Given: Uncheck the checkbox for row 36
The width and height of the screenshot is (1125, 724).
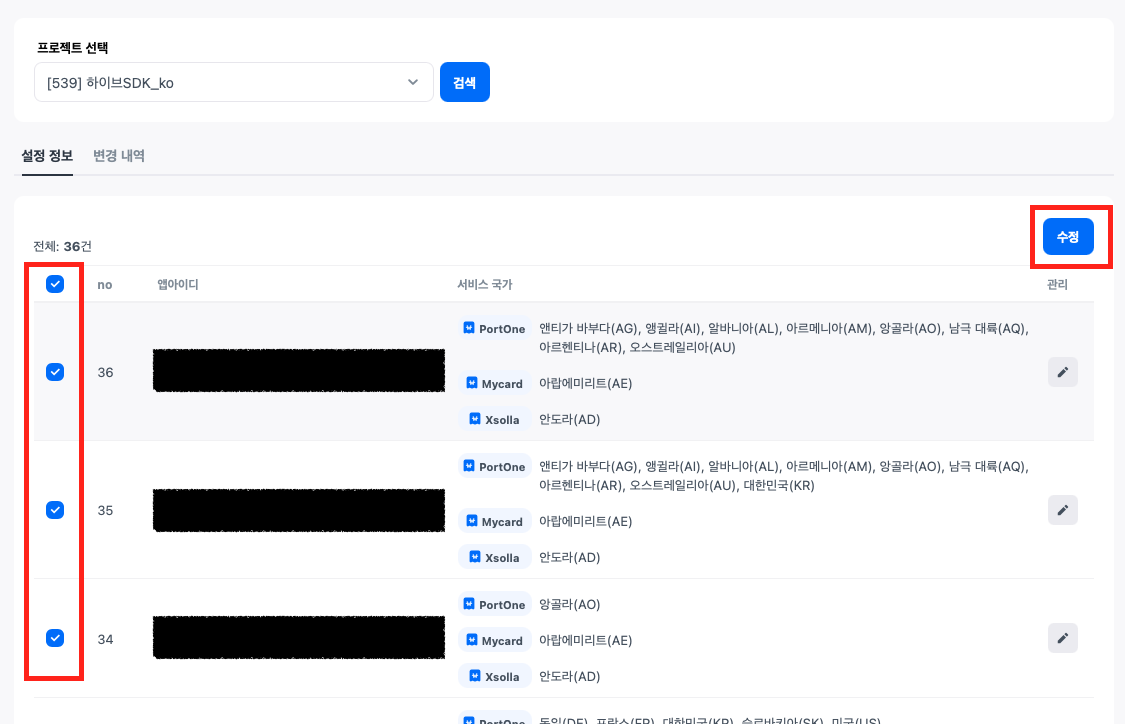Looking at the screenshot, I should (x=55, y=372).
